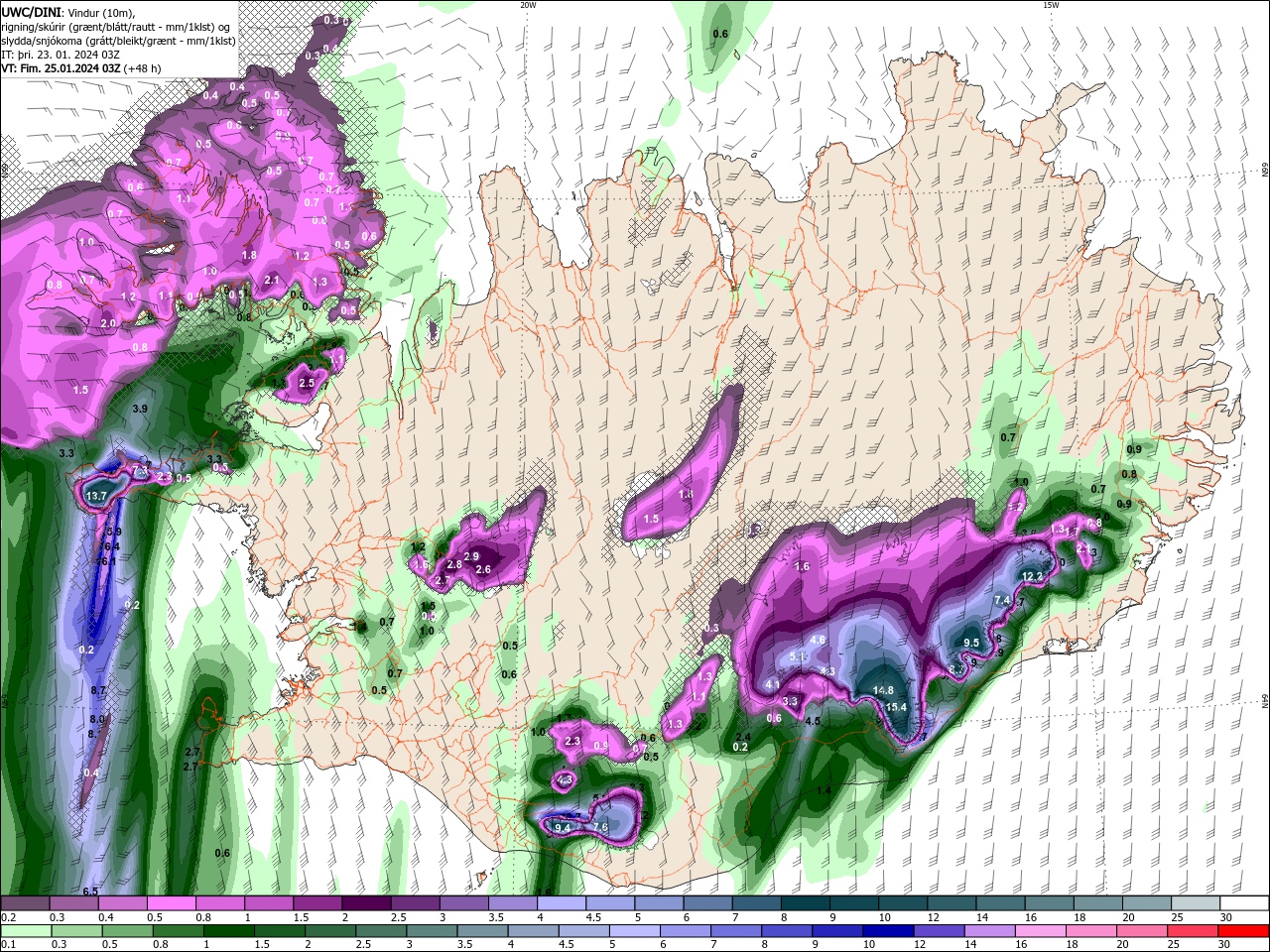1270x952 pixels.
Task: Click the 15.4 precipitation value on the map
Action: pos(896,707)
